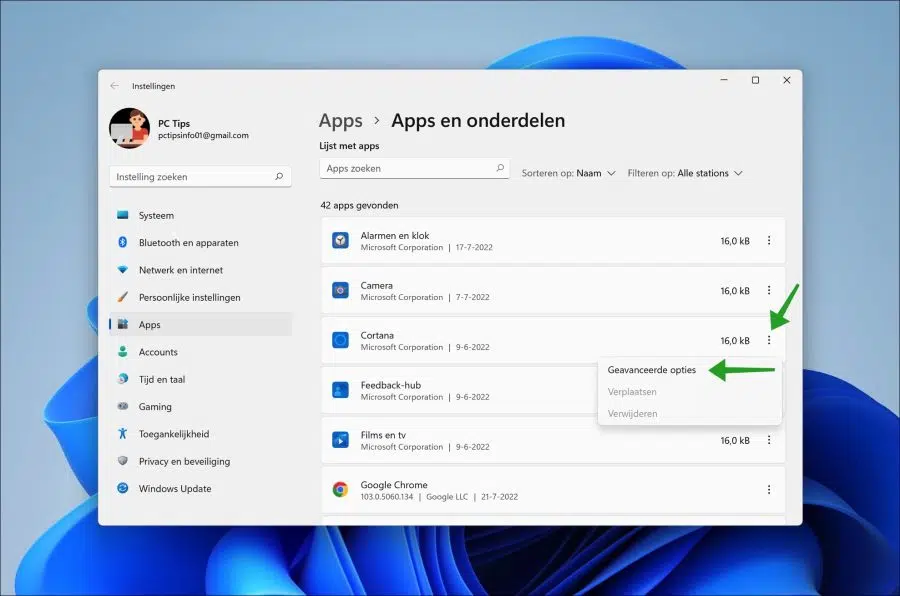
Task: Select the Alarmen en klok app name
Action: pos(395,235)
